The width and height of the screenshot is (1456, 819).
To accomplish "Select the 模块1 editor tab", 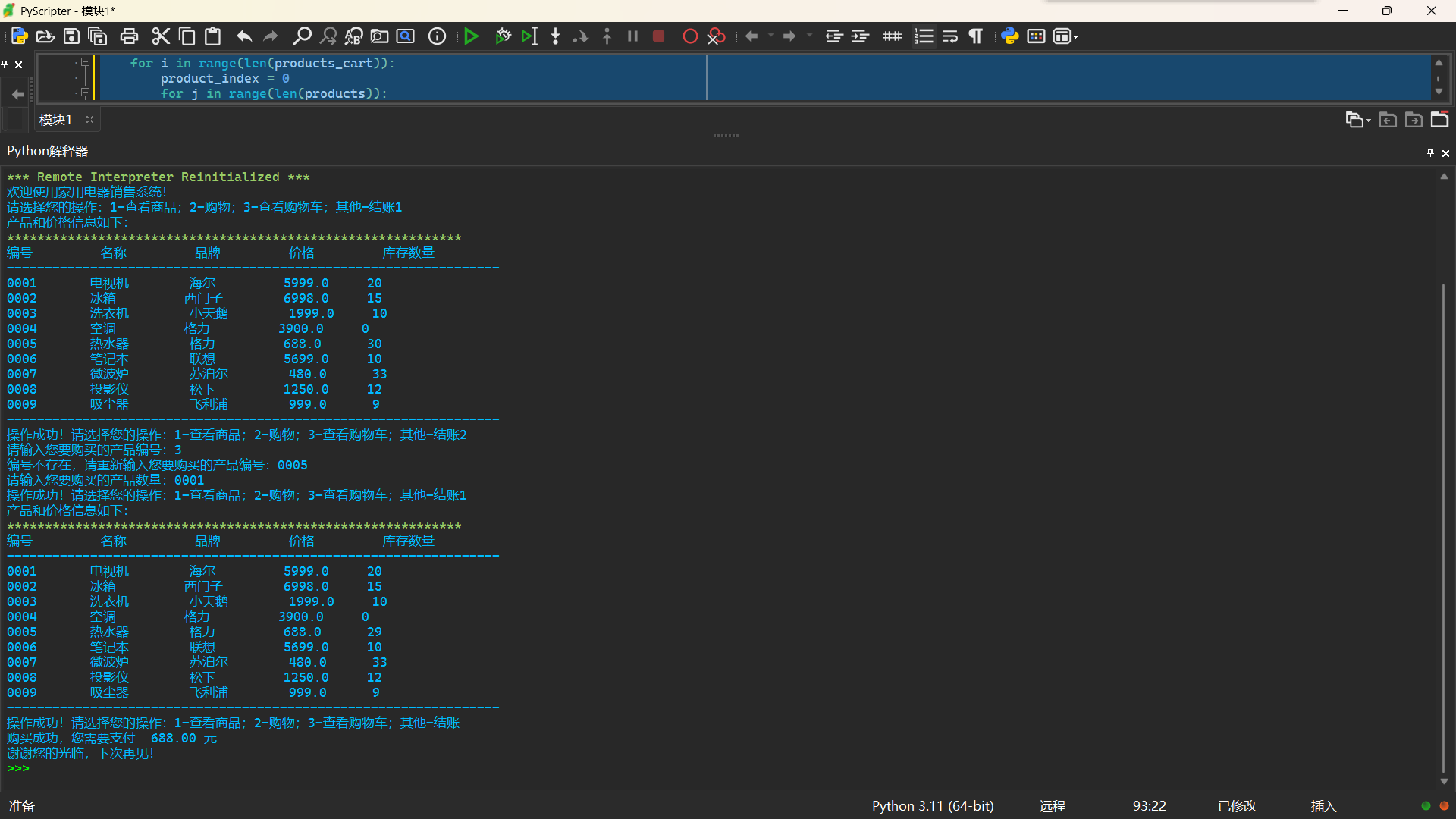I will (55, 120).
